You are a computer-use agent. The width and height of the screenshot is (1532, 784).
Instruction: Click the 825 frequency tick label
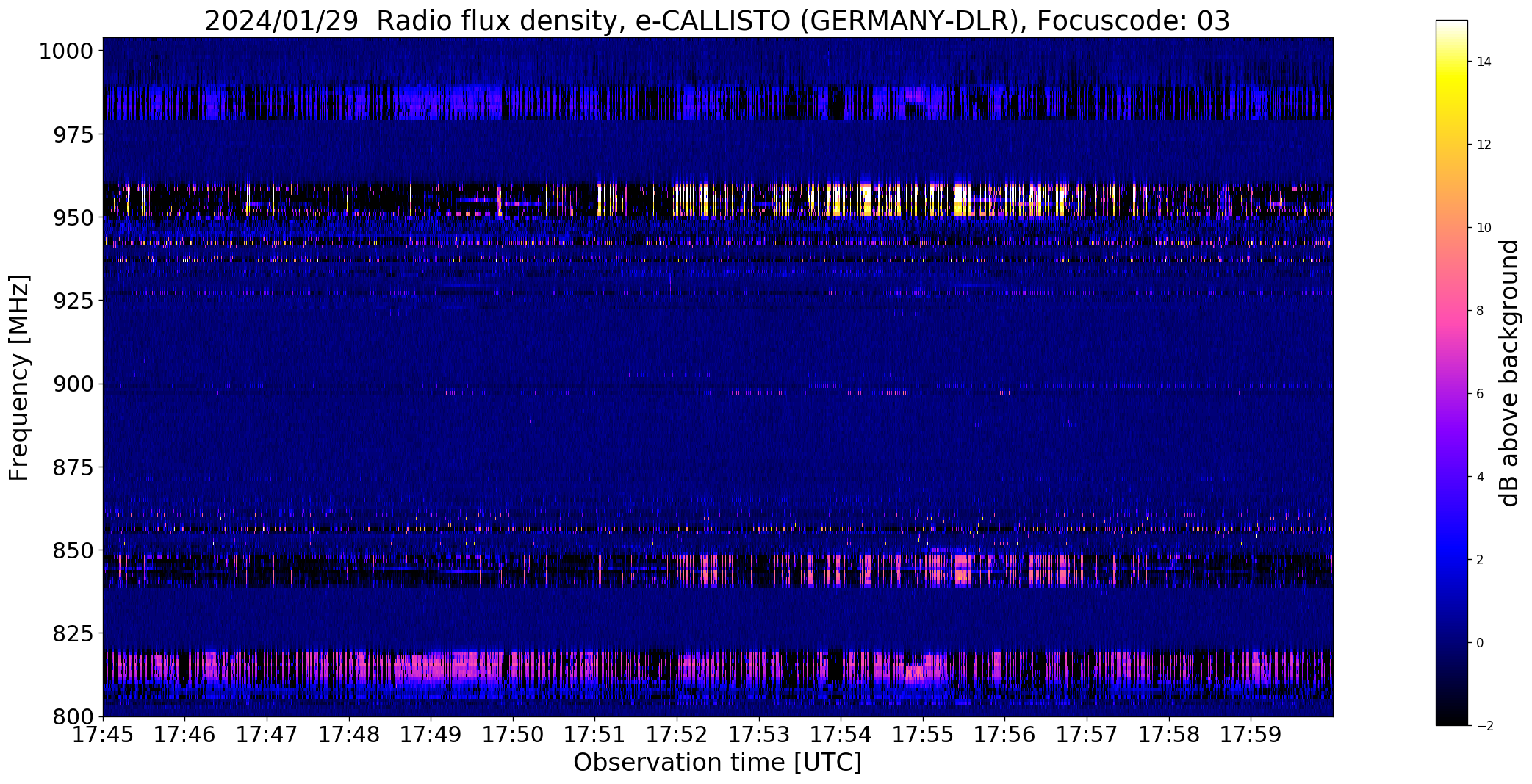pyautogui.click(x=73, y=633)
